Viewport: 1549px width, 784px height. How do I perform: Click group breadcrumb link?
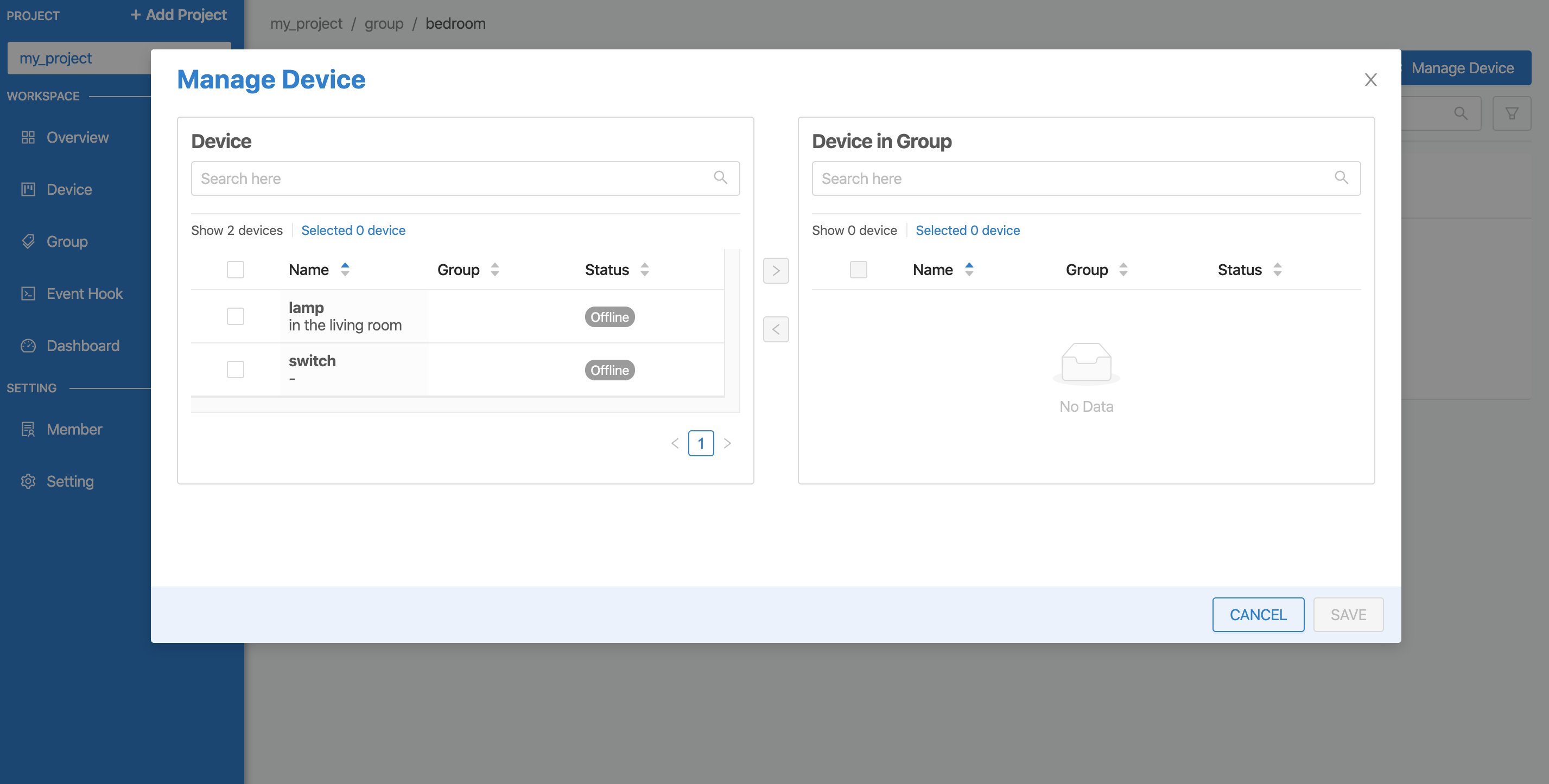384,23
